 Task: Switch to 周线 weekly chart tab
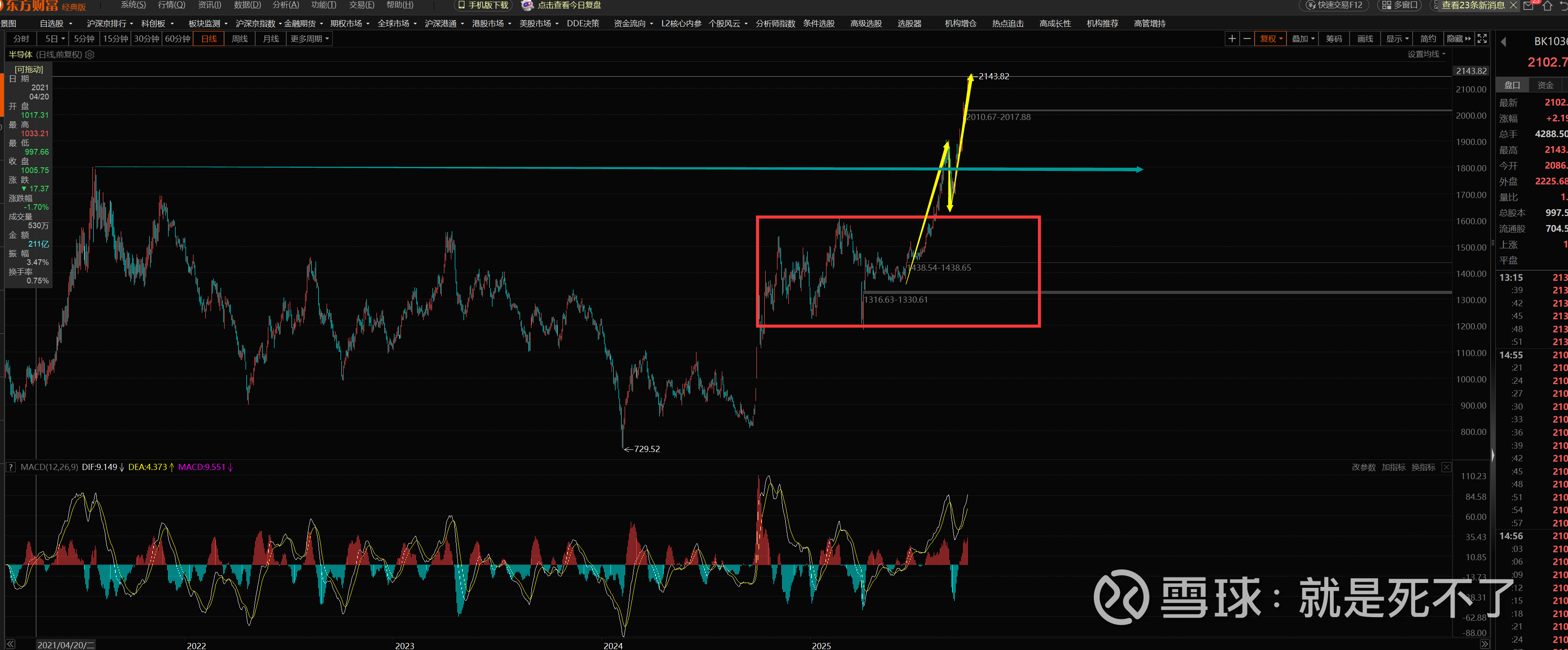240,39
